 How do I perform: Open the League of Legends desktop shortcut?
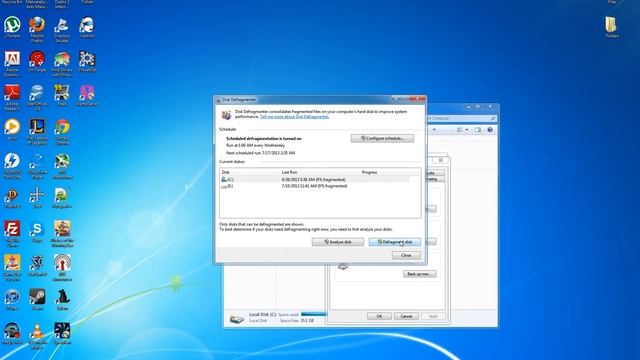pos(37,131)
